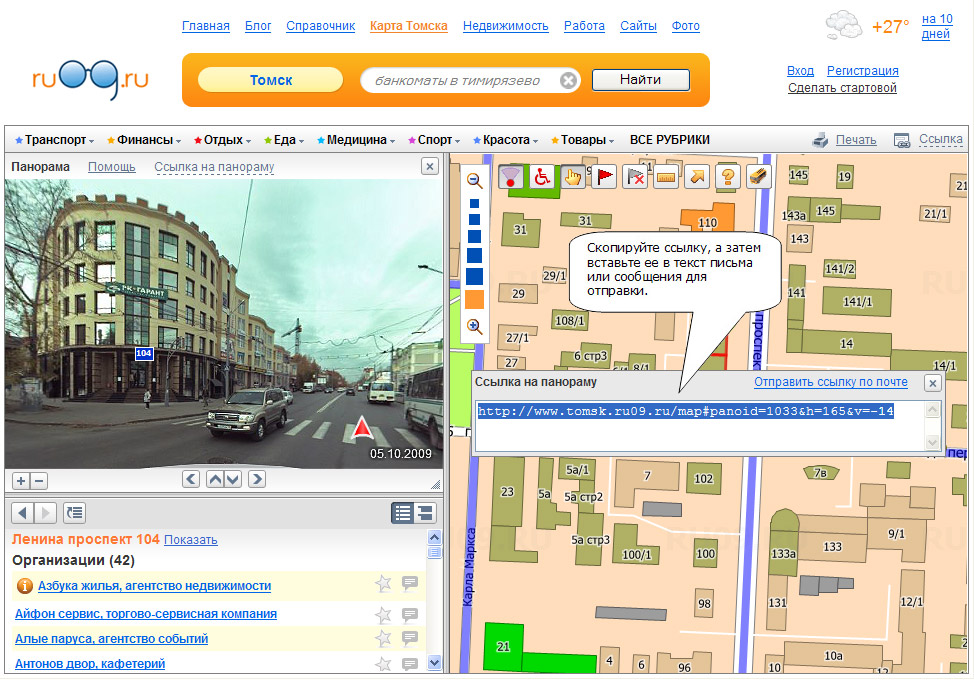Select the orange zoom level square
Viewport: 974px width, 680px height.
tap(474, 299)
